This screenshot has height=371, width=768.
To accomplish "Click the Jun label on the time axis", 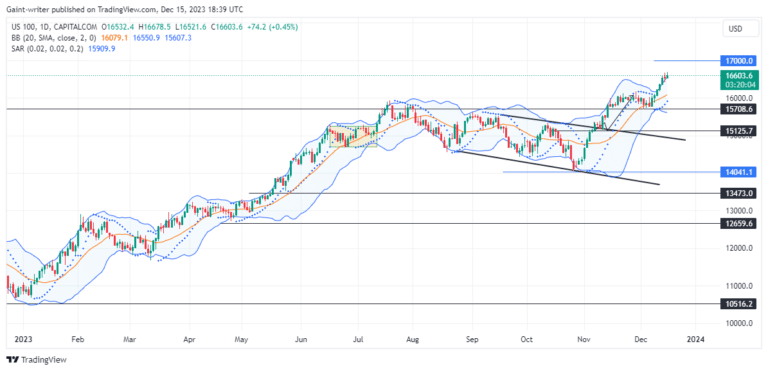I will [302, 339].
